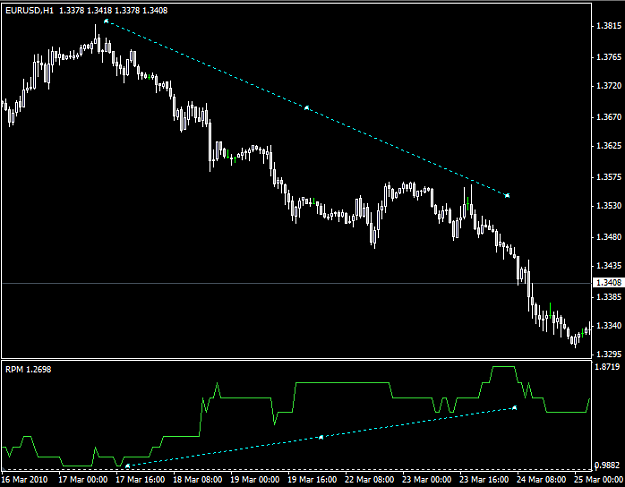The width and height of the screenshot is (625, 487).
Task: Click the 16 Mar 2010 date label
Action: [25, 479]
